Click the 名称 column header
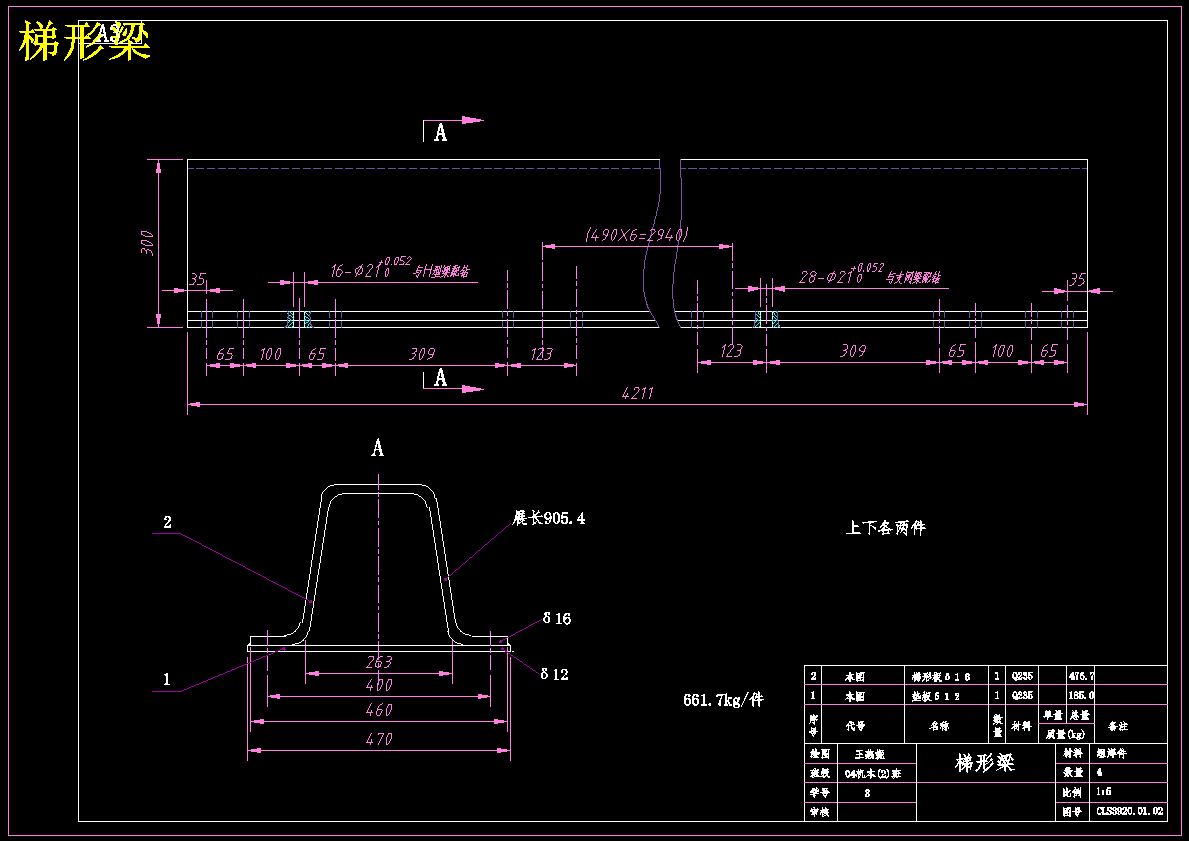 [x=939, y=726]
